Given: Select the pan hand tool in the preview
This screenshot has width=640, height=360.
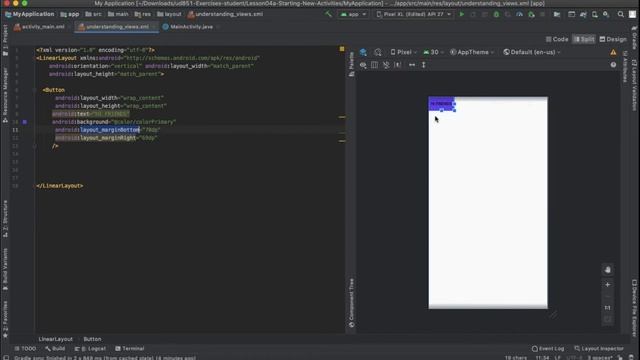Looking at the screenshot, I should point(607,270).
